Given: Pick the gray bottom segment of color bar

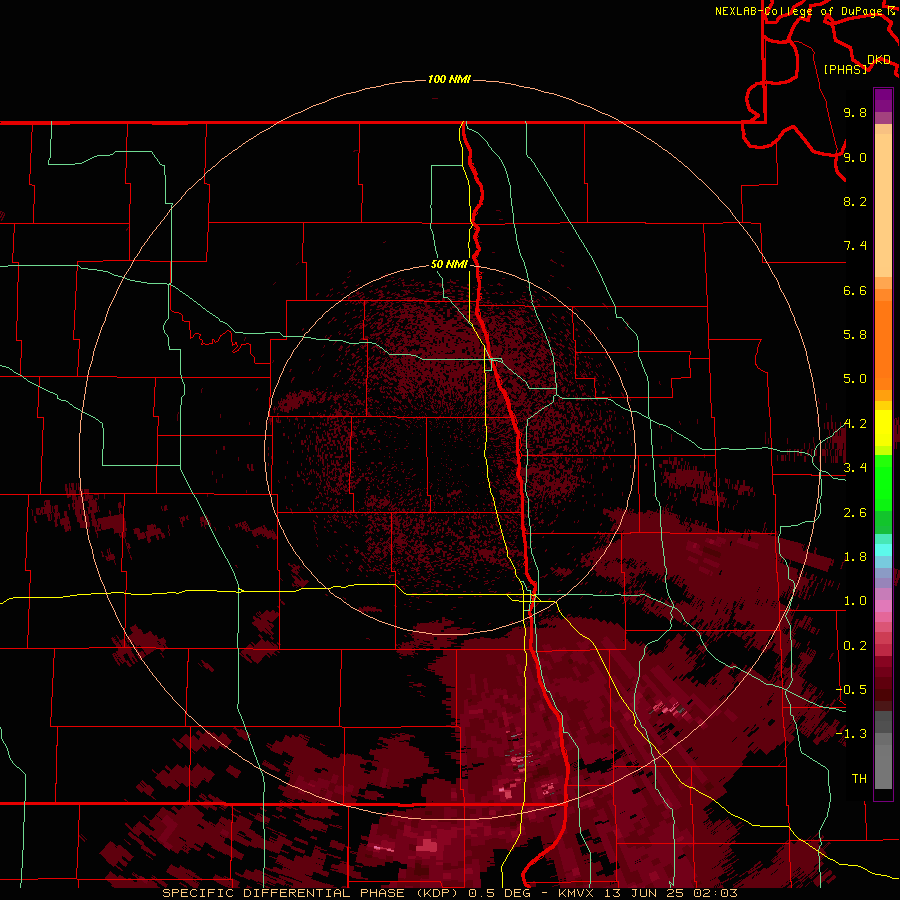Looking at the screenshot, I should (883, 769).
